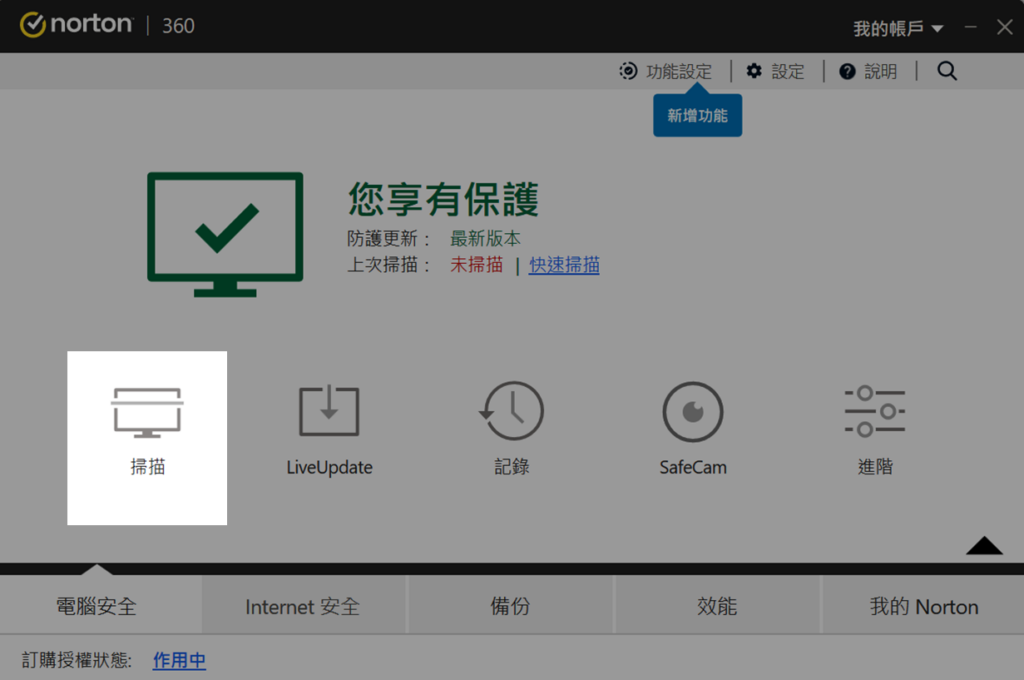1024x680 pixels.
Task: Select the 電腦安全 tab
Action: (x=101, y=606)
